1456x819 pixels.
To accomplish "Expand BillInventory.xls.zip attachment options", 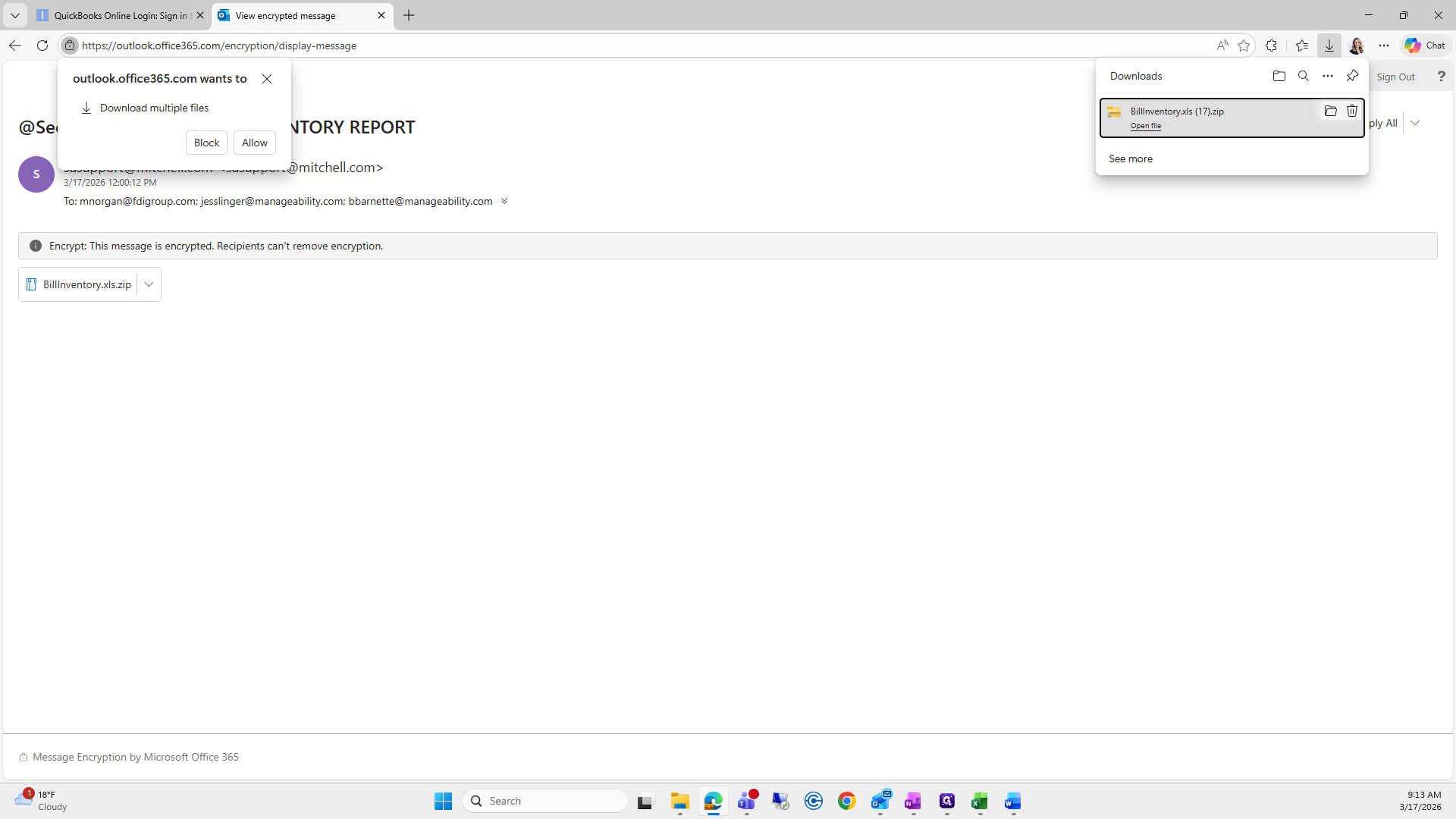I will click(x=149, y=284).
